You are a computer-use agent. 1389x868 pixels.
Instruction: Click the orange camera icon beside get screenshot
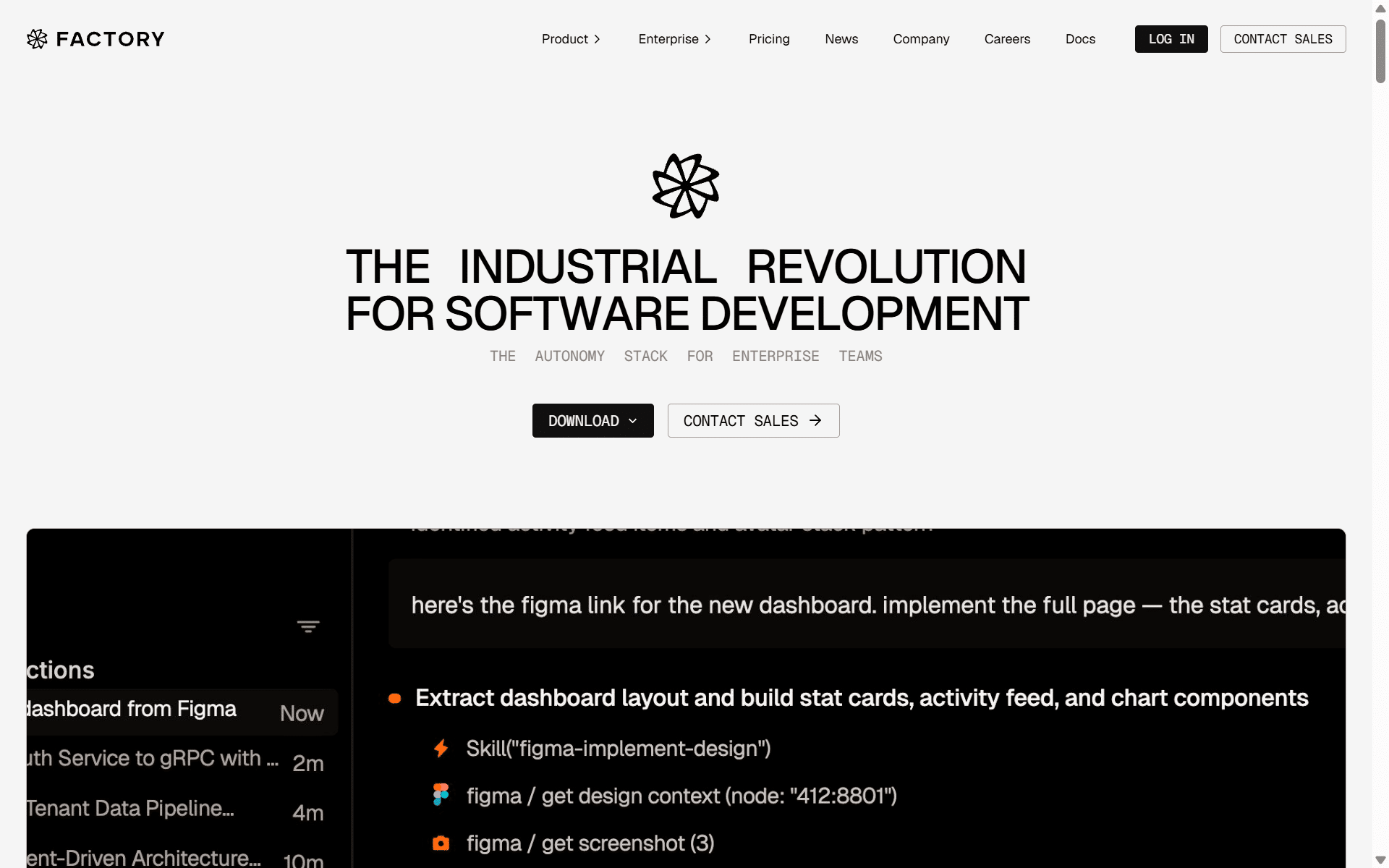coord(441,843)
